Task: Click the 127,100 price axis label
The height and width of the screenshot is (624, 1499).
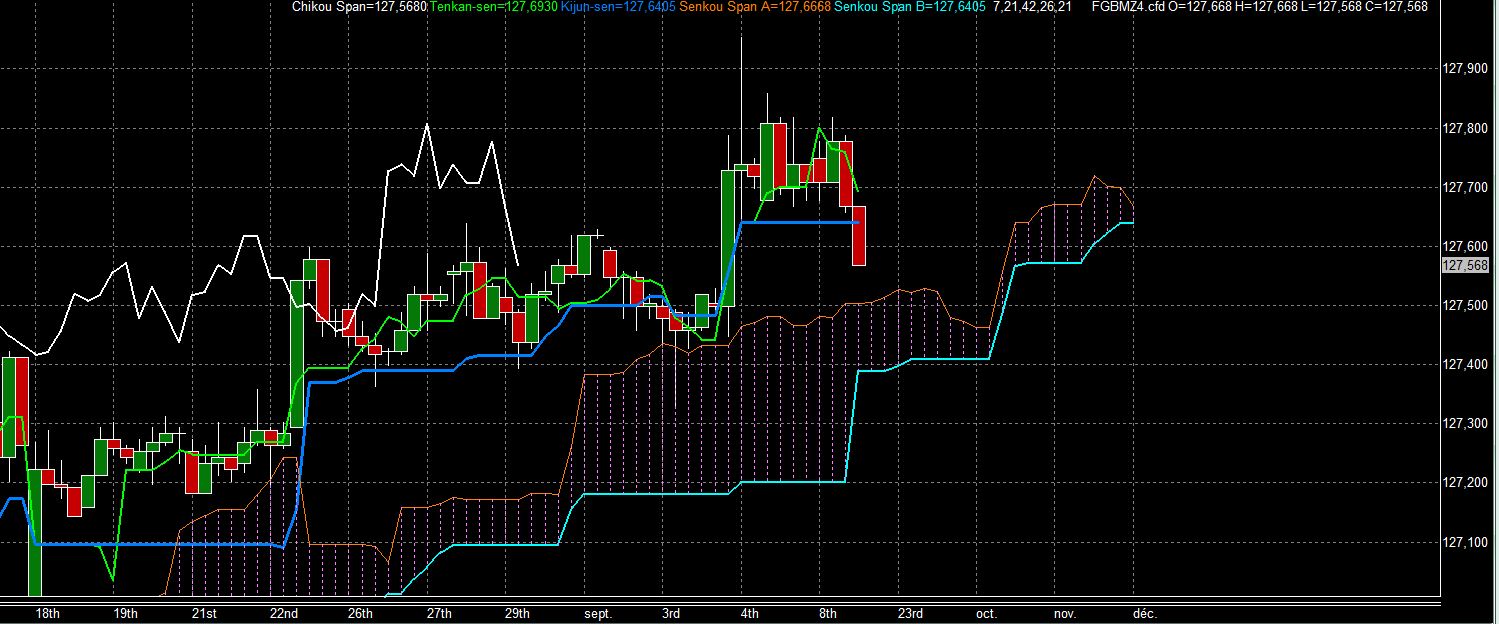Action: 1466,542
